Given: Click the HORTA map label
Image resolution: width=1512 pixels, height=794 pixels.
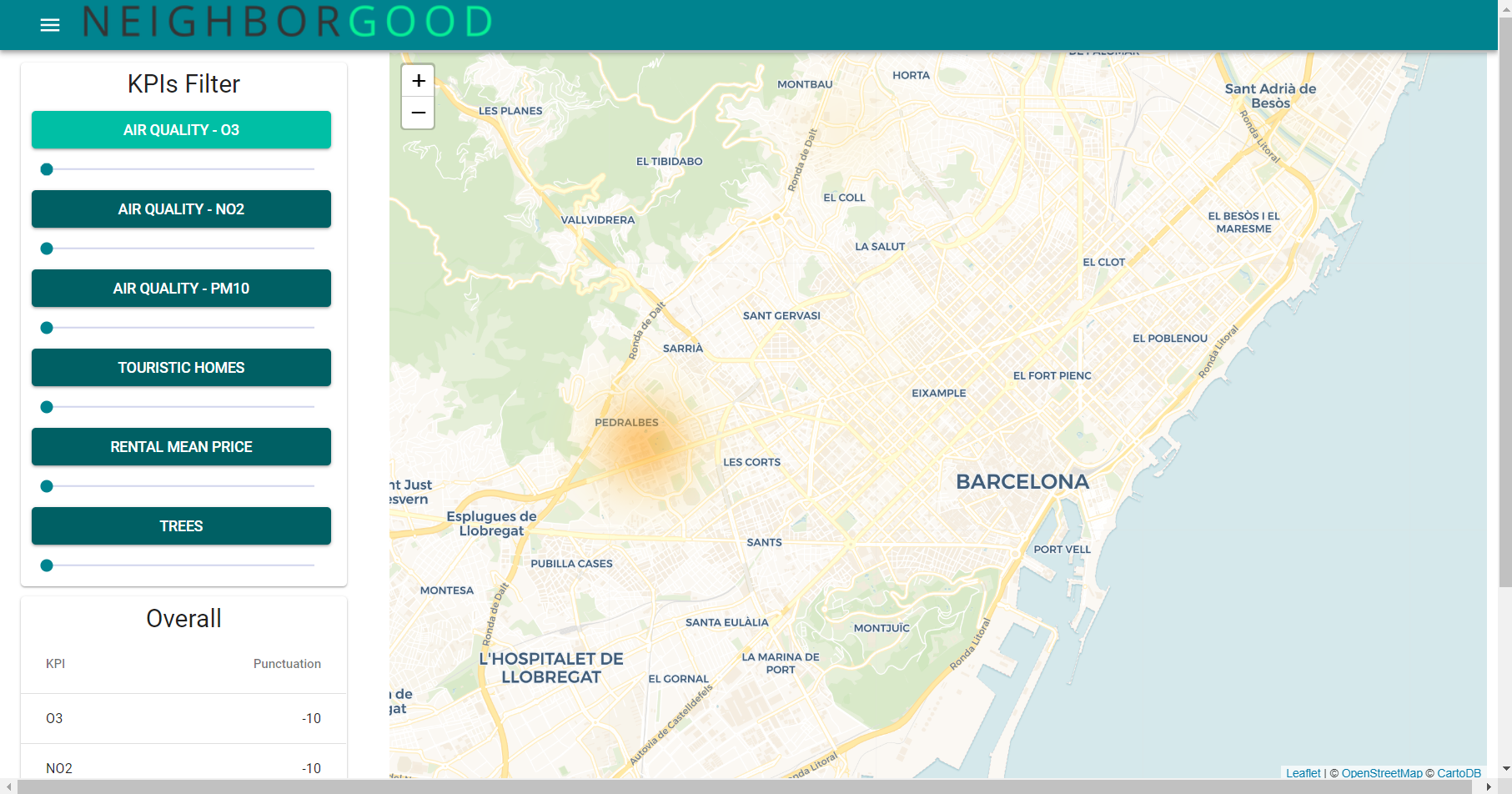Looking at the screenshot, I should pyautogui.click(x=911, y=76).
